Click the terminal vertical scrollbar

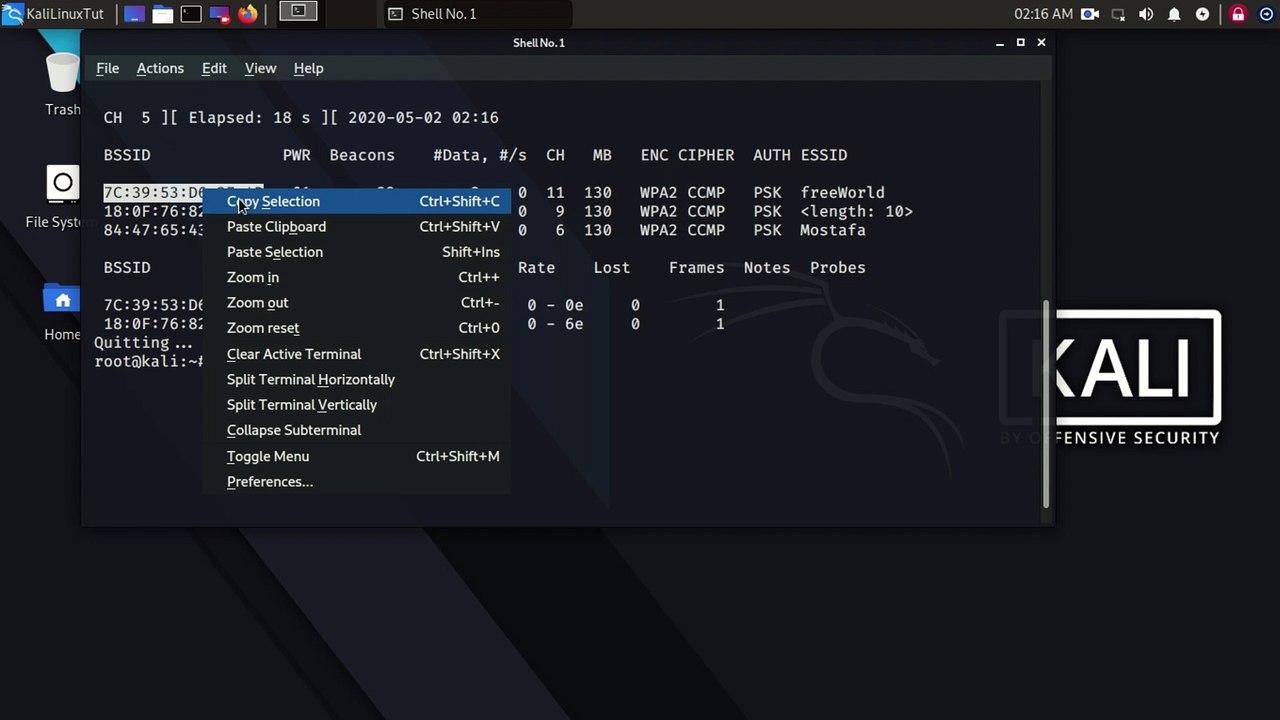pyautogui.click(x=1046, y=404)
